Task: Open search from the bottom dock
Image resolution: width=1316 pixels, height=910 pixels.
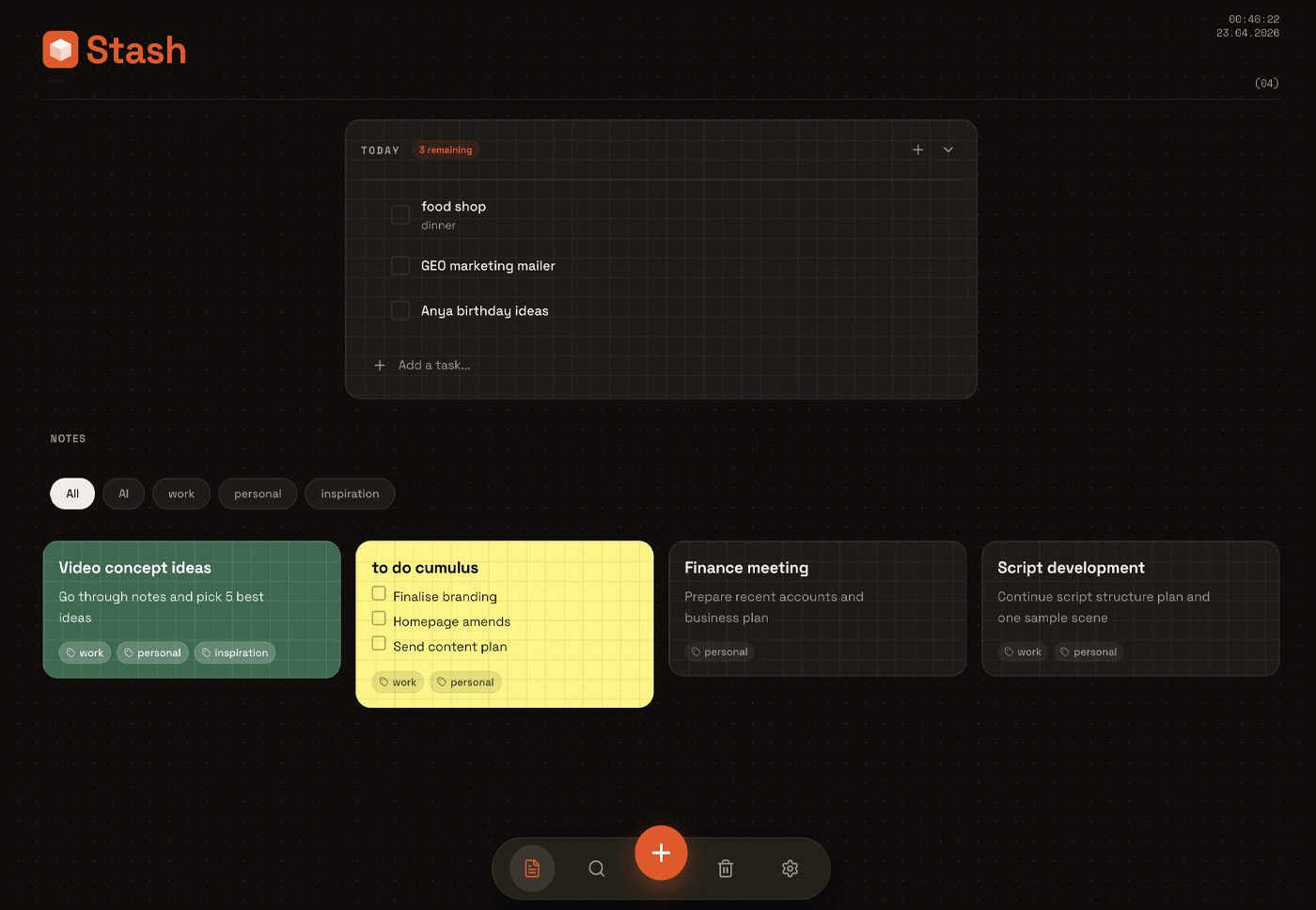Action: coord(597,869)
